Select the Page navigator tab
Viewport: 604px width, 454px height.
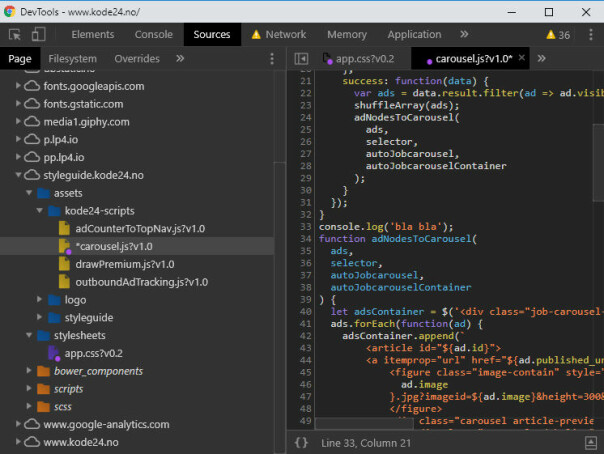coord(20,59)
